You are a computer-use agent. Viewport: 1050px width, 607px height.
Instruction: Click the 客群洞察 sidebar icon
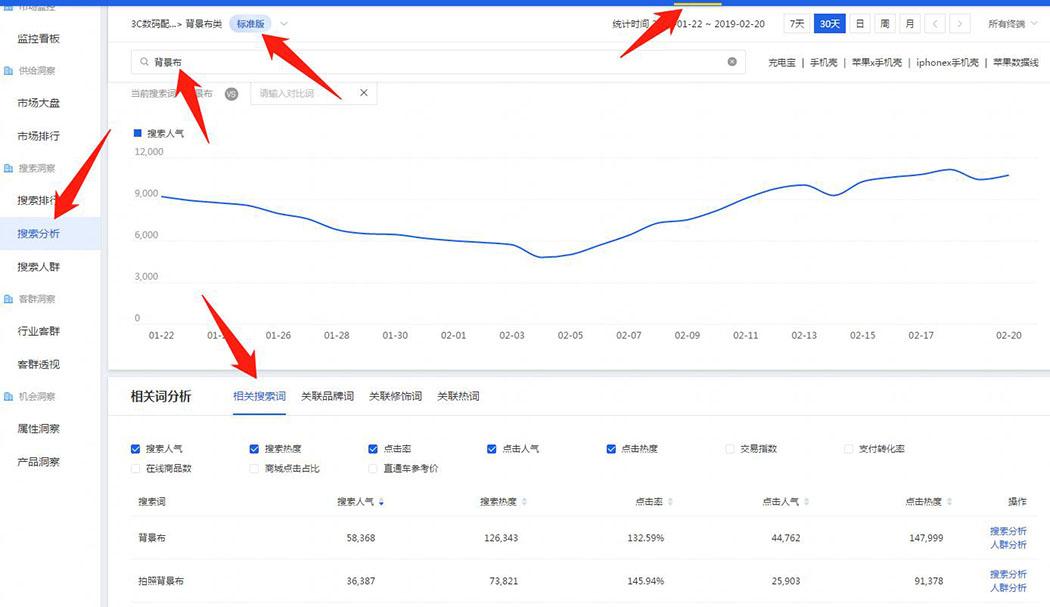(x=10, y=298)
